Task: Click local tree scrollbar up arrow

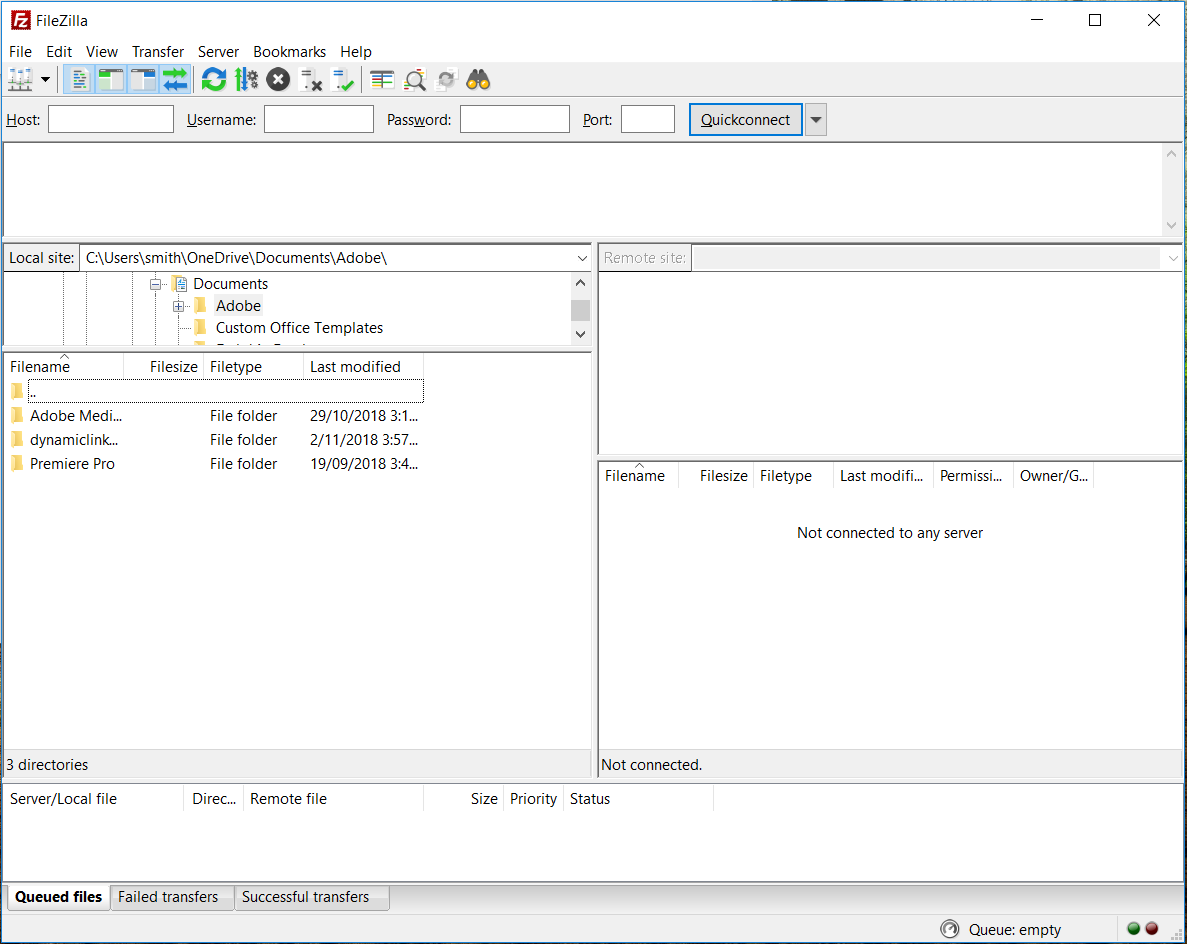Action: [581, 283]
